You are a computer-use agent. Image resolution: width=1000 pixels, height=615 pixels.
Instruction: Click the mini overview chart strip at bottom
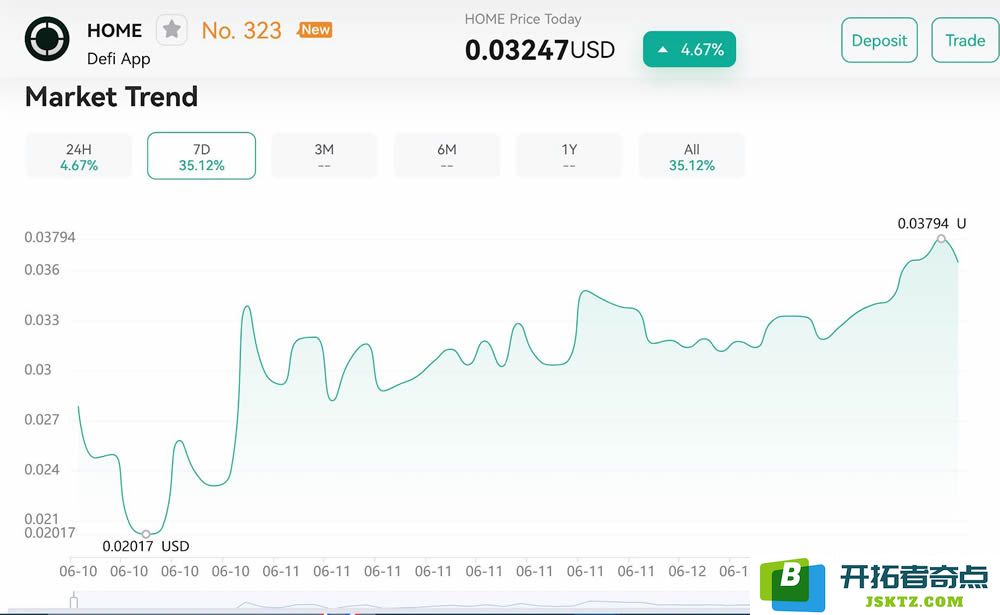click(x=411, y=601)
